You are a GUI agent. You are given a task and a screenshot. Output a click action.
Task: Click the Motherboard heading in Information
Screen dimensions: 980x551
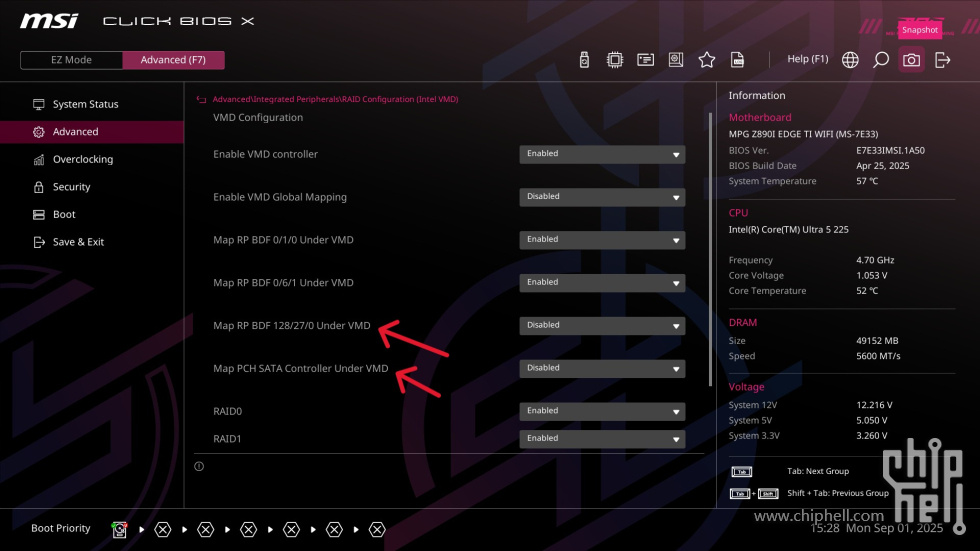coord(759,117)
